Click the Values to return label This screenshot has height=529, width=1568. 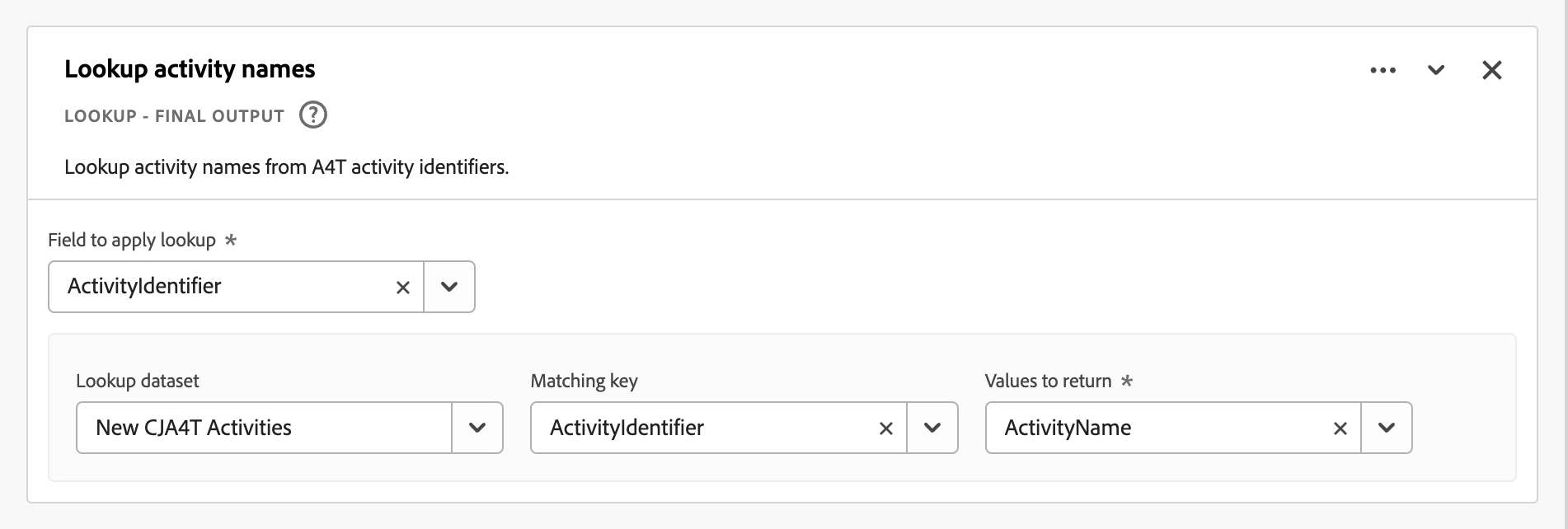(x=1048, y=381)
